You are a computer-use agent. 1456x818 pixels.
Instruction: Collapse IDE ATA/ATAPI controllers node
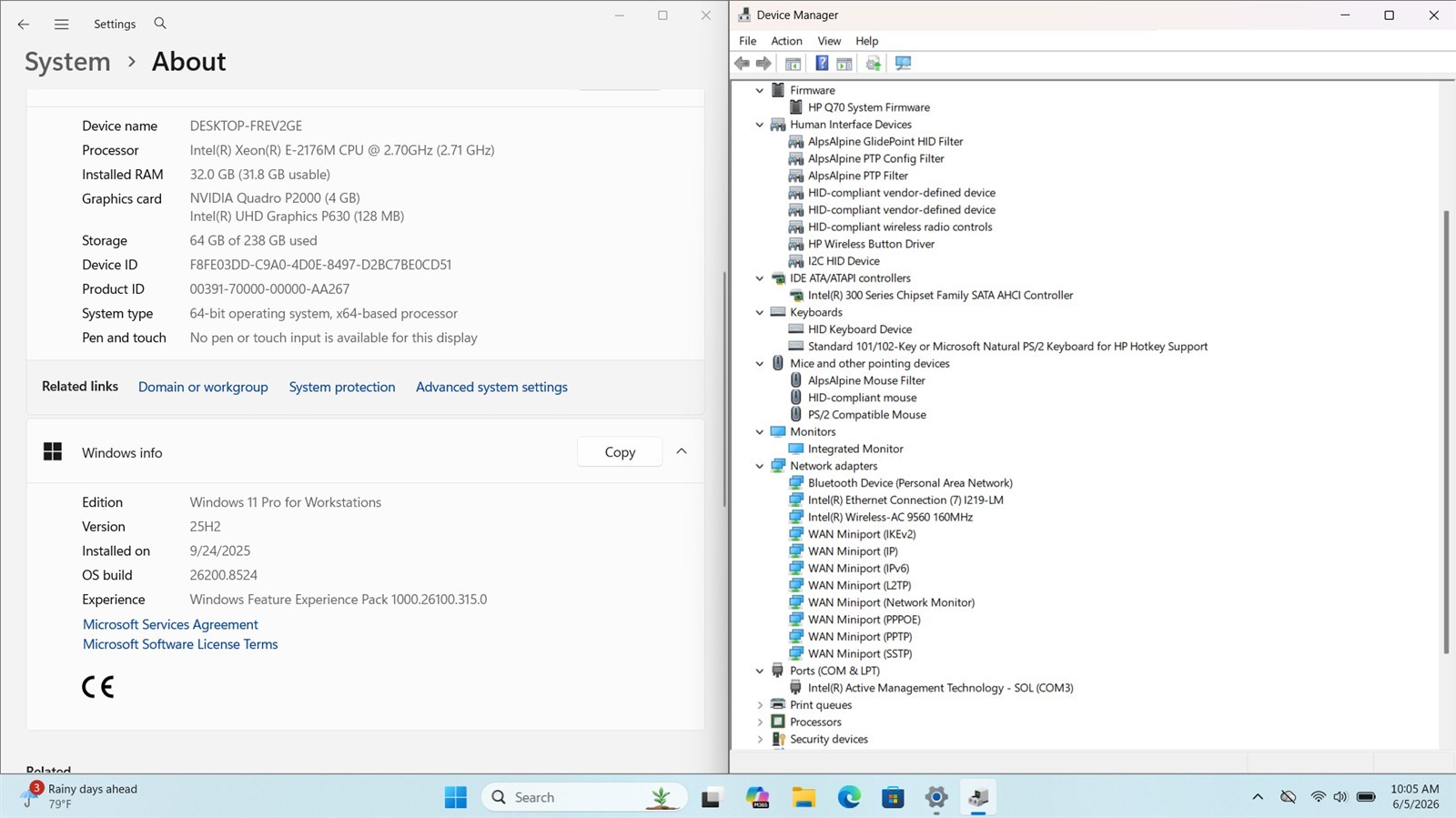click(760, 278)
